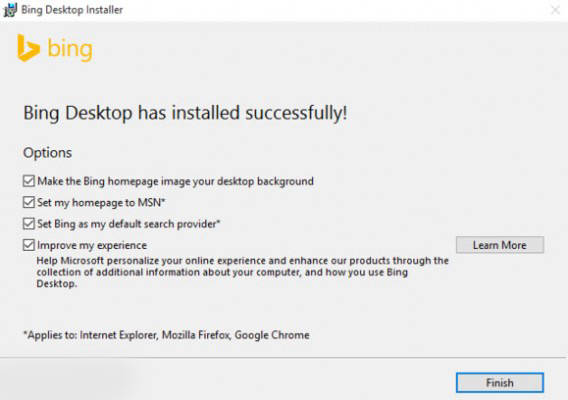Uncheck the desktop background image checkbox

pyautogui.click(x=29, y=181)
